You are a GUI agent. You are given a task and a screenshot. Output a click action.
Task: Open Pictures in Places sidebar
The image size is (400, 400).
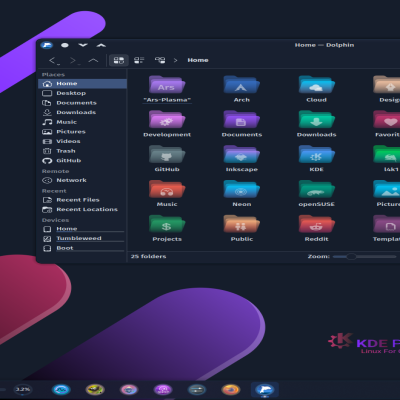[x=82, y=132]
